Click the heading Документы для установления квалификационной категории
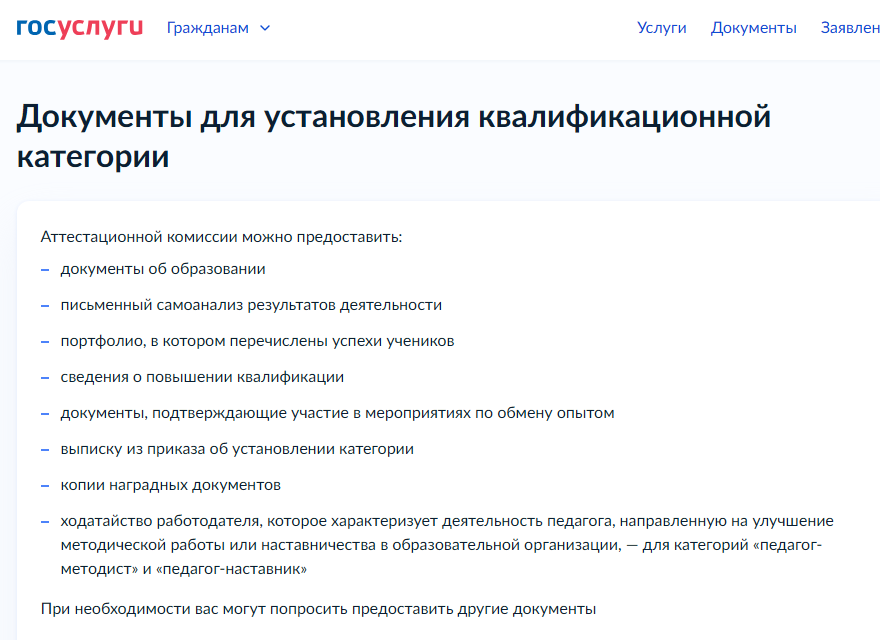This screenshot has height=640, width=880. coord(393,136)
